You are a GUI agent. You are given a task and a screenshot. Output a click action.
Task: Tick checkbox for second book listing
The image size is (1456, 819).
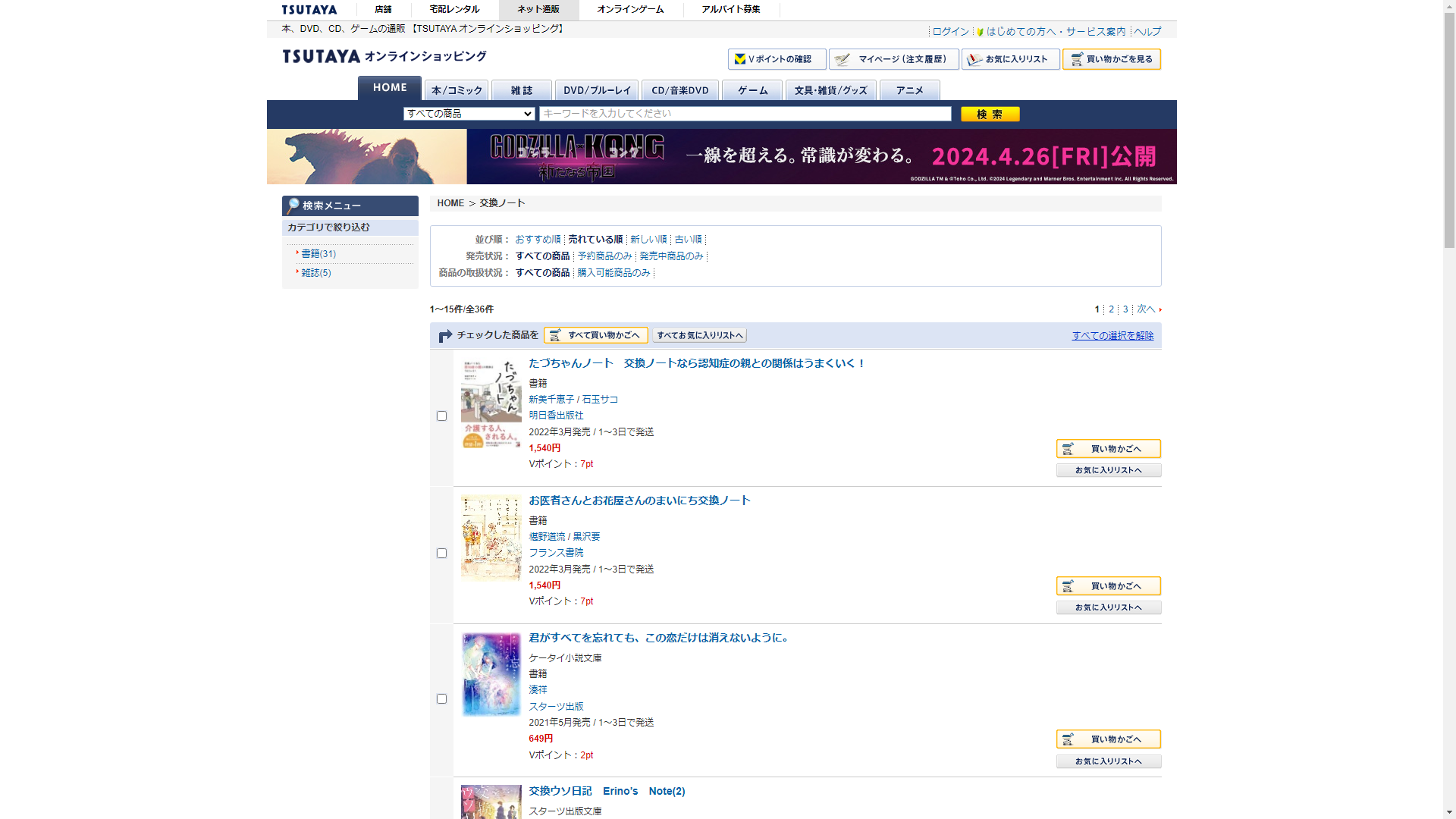[x=441, y=554]
